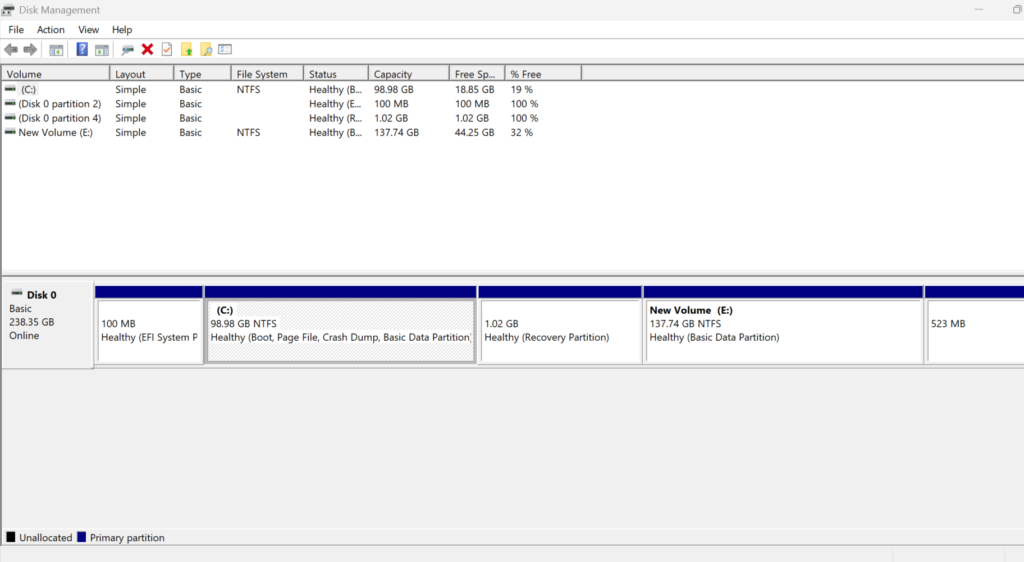Click the folder with green arrow icon
The image size is (1024, 562).
[187, 50]
